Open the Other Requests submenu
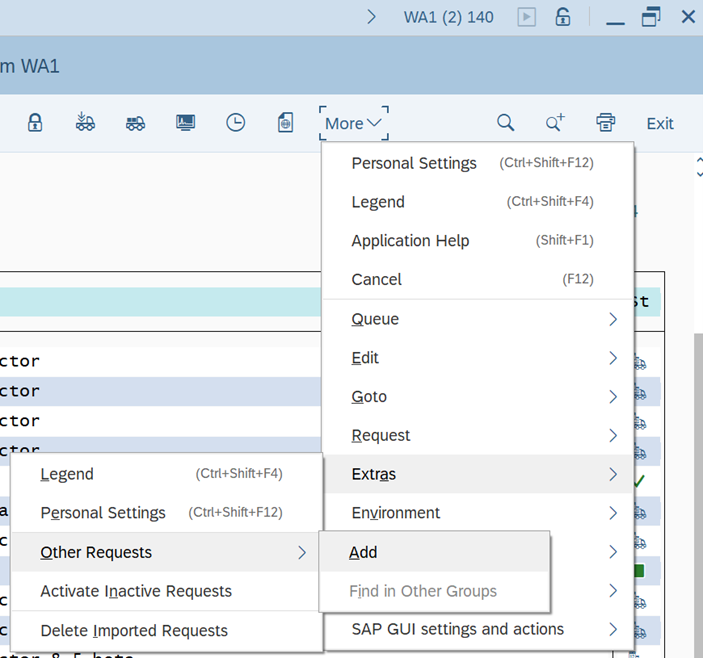 167,552
